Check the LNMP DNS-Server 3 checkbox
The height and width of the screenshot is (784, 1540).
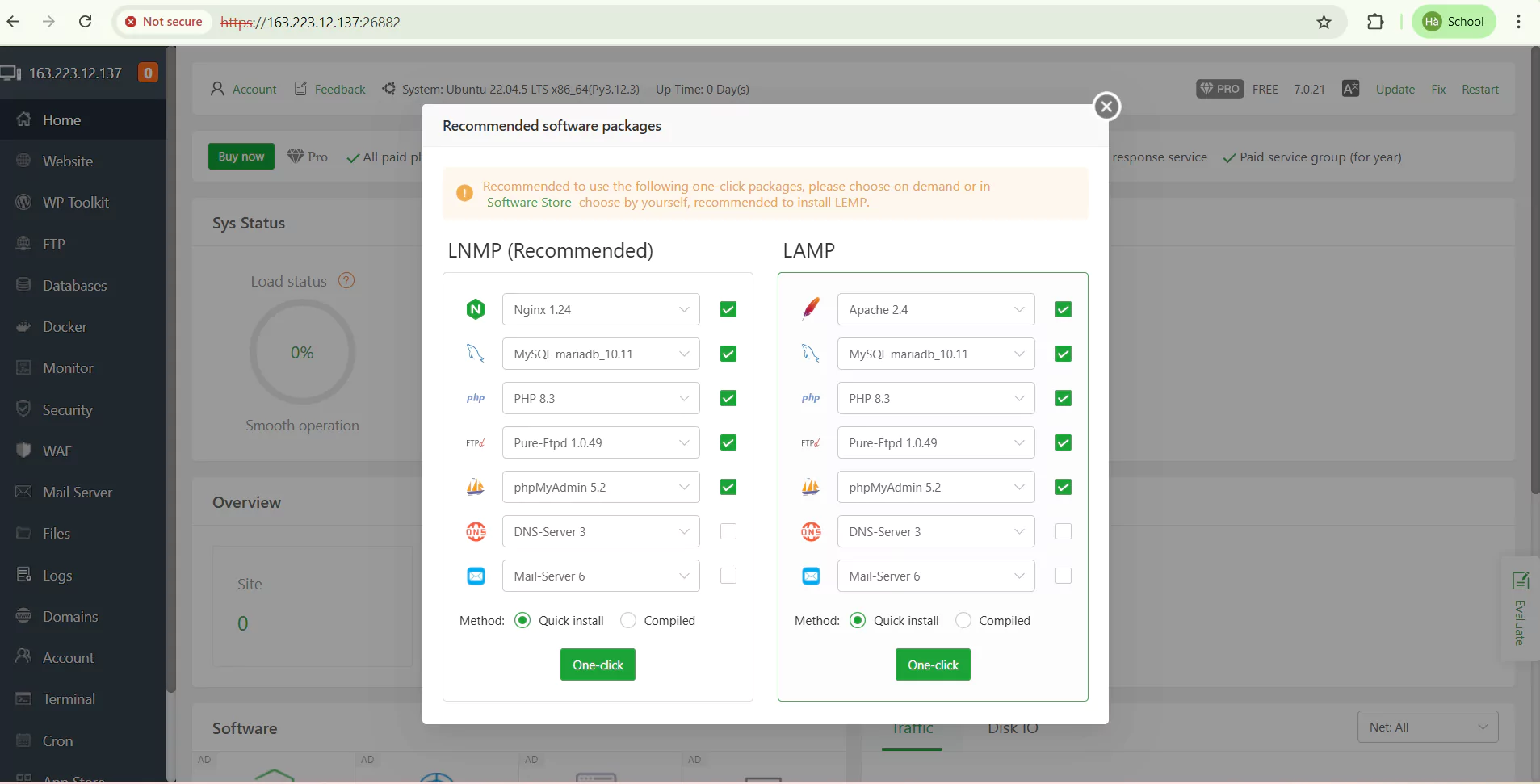tap(728, 531)
